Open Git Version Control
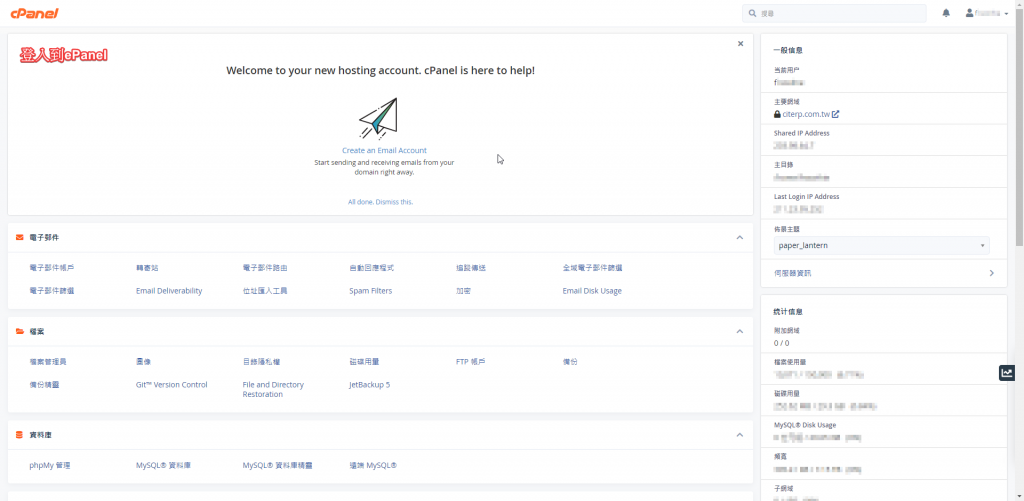 pos(172,385)
